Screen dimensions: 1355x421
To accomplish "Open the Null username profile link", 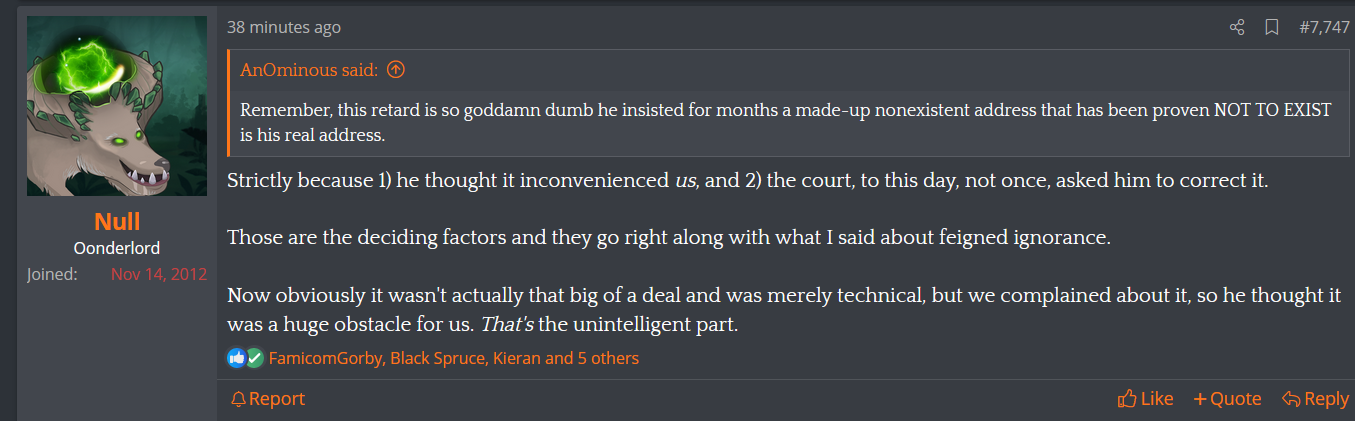I will 117,222.
